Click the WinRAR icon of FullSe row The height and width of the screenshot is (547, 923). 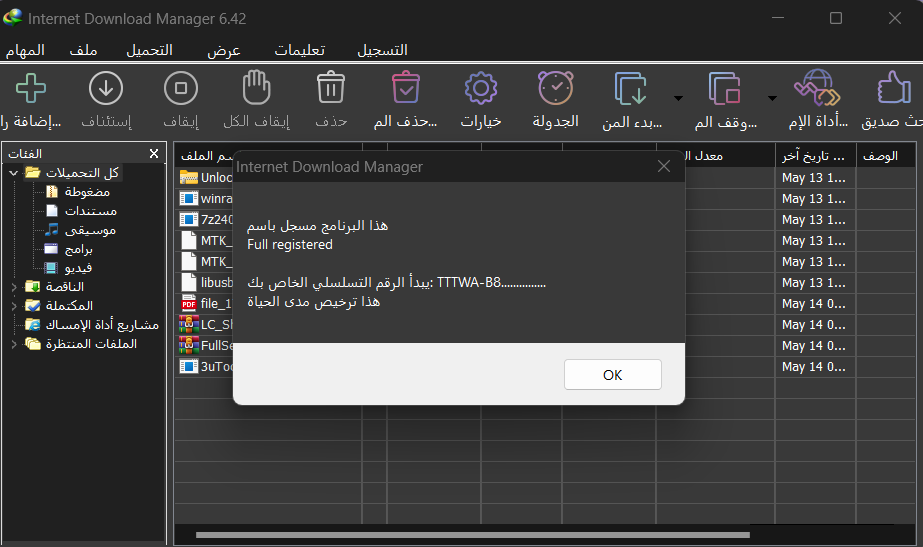click(188, 345)
